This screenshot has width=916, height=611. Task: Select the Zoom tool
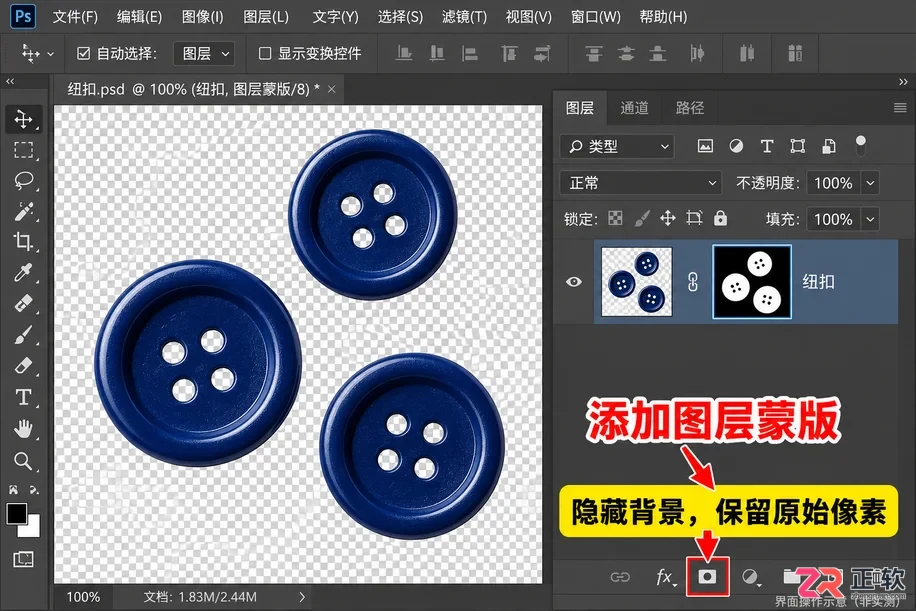23,461
